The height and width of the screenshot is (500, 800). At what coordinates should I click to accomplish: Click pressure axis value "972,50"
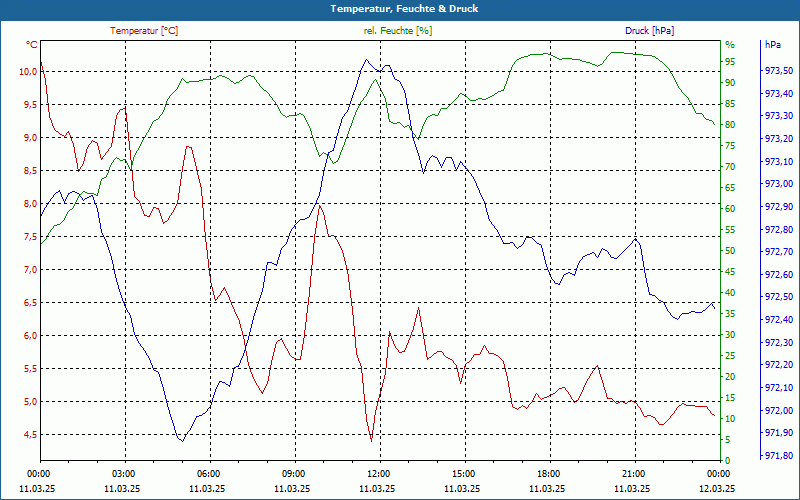pos(779,297)
